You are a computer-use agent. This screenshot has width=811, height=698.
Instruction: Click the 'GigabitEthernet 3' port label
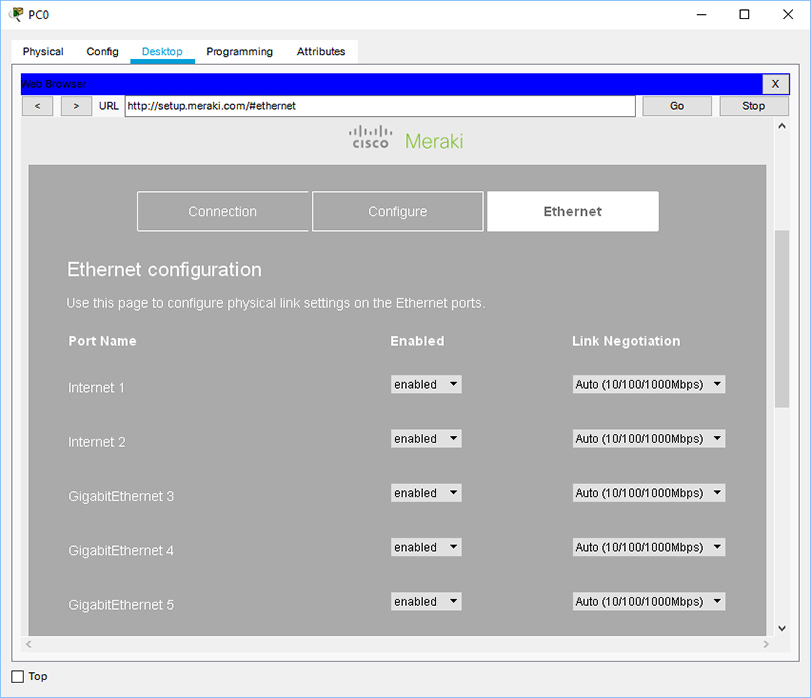121,496
